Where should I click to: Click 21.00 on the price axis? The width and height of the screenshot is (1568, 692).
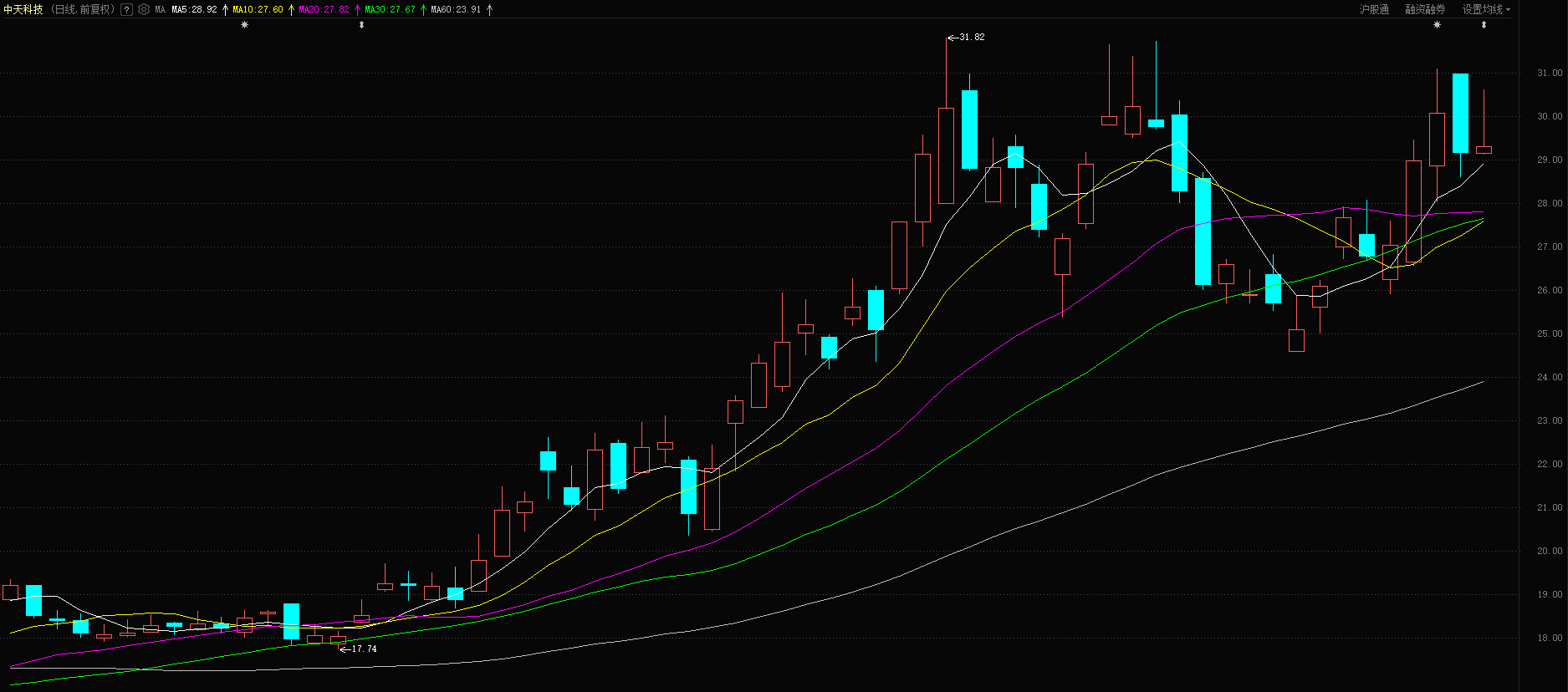1550,508
